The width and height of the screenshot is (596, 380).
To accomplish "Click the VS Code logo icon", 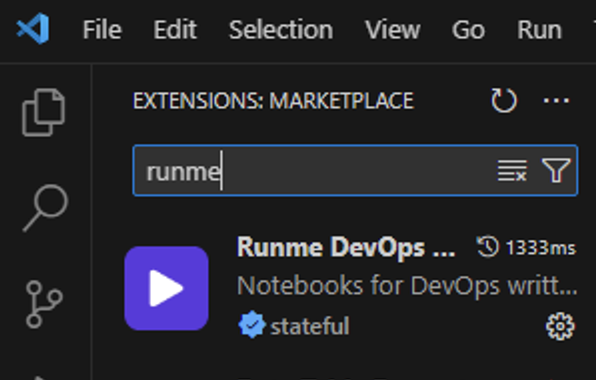I will coord(33,29).
